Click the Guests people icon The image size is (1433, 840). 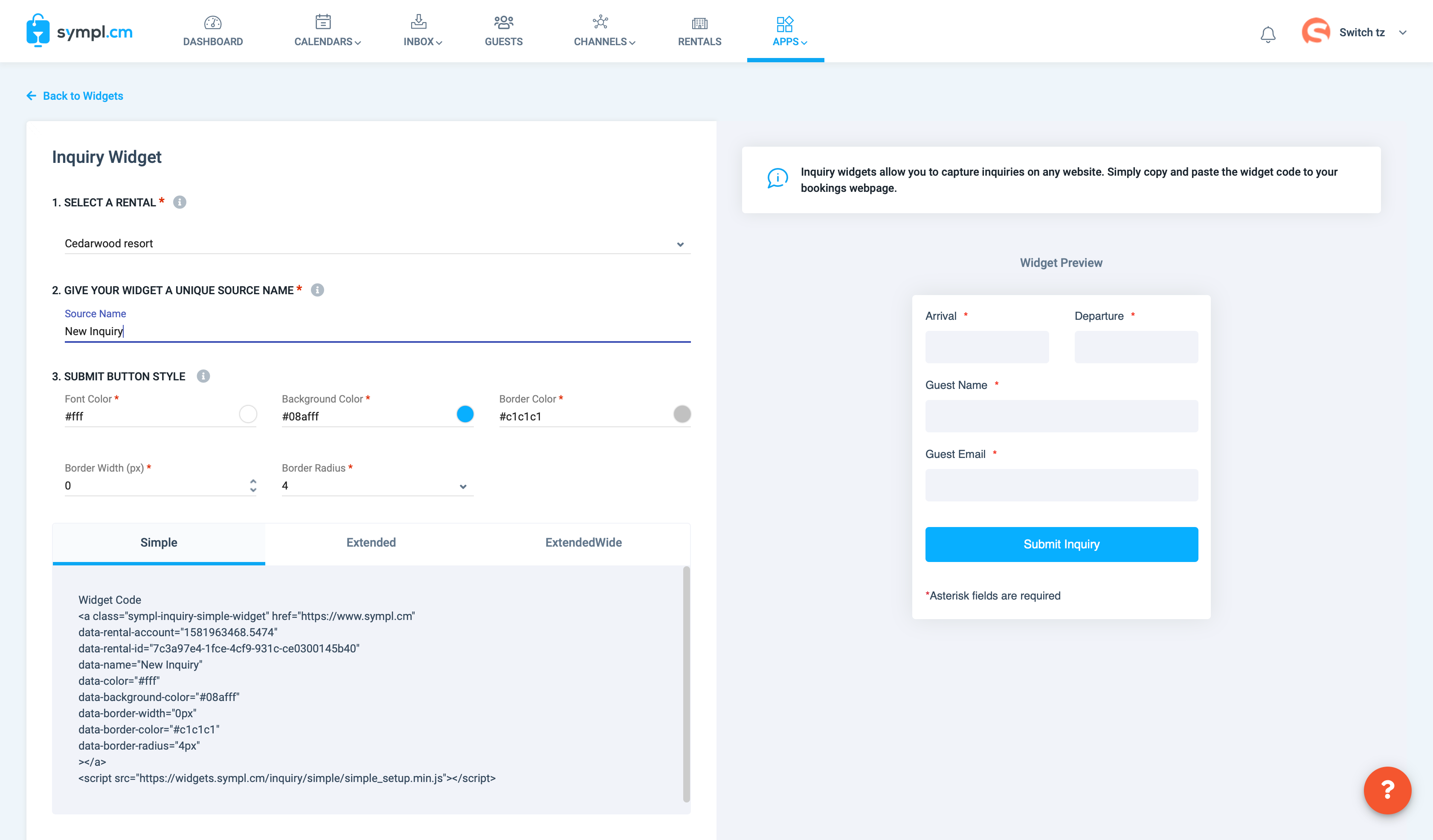click(503, 23)
